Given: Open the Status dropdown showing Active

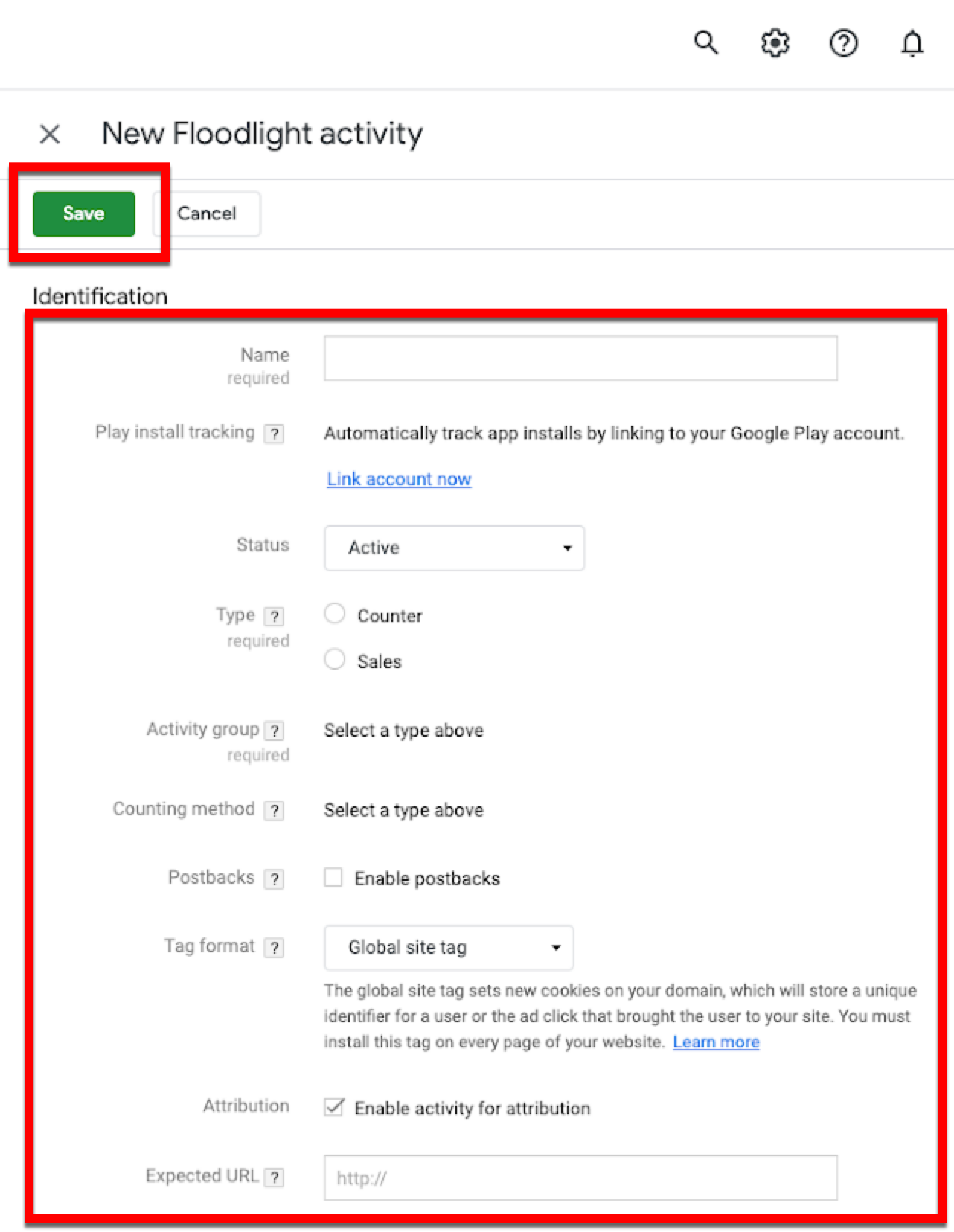Looking at the screenshot, I should click(x=454, y=548).
